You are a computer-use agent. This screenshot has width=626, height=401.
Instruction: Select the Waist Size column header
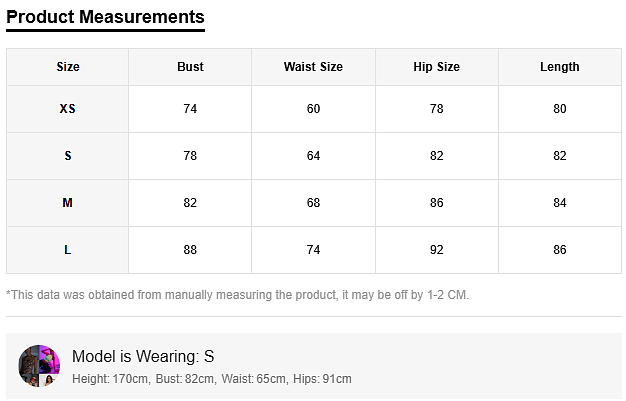click(313, 67)
